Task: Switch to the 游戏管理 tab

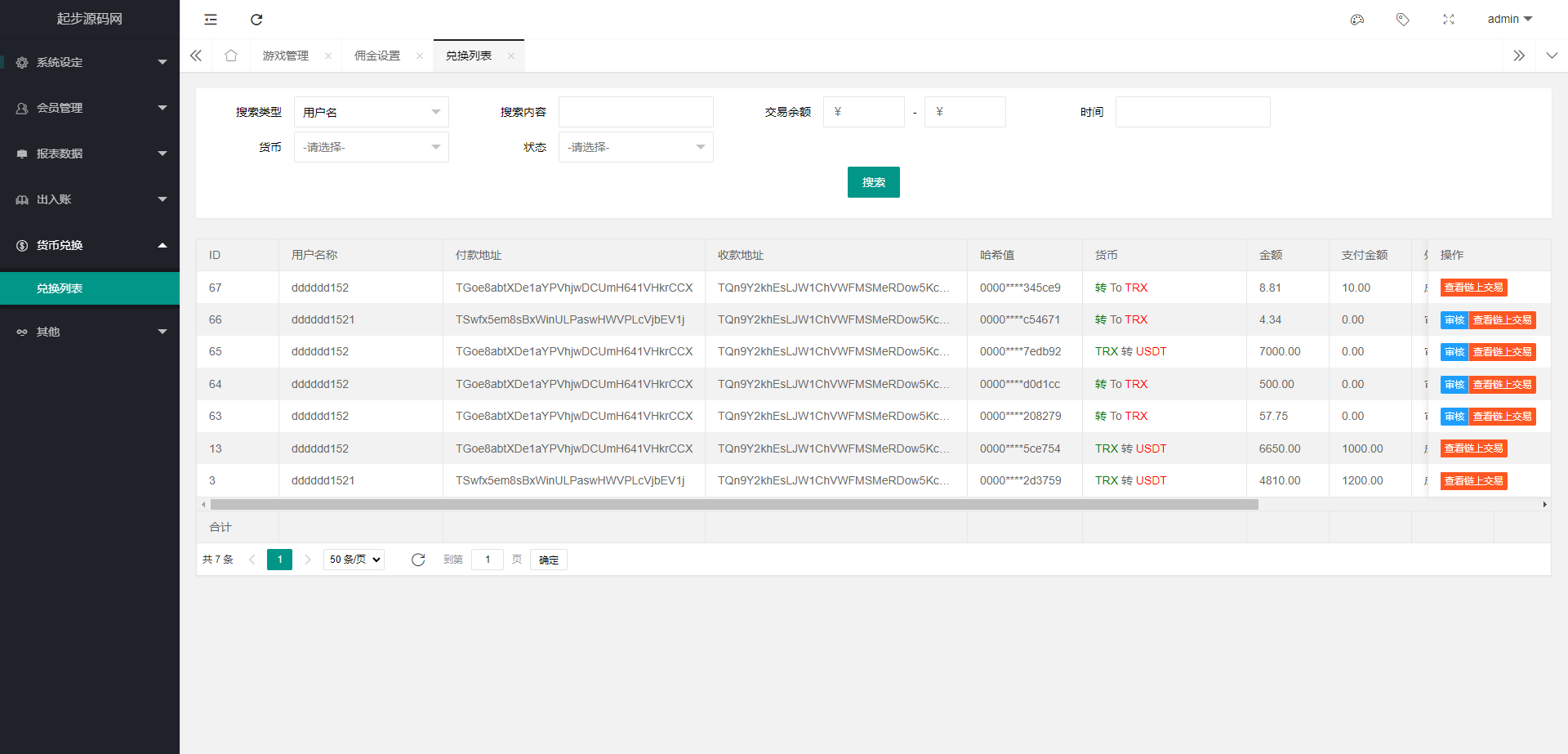Action: tap(286, 56)
